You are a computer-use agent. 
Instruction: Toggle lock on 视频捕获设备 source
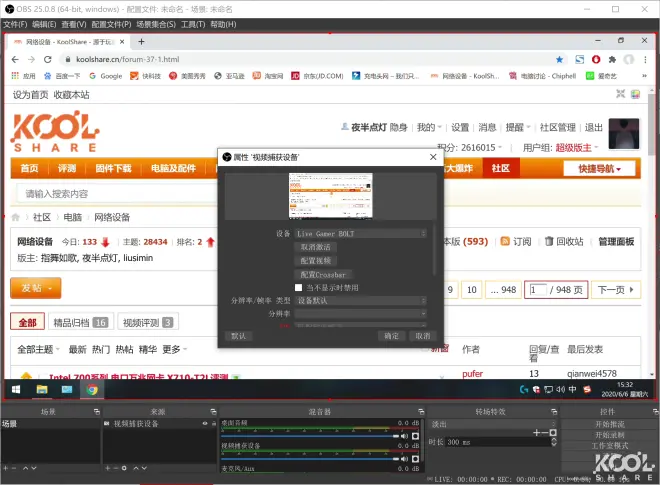coord(213,424)
